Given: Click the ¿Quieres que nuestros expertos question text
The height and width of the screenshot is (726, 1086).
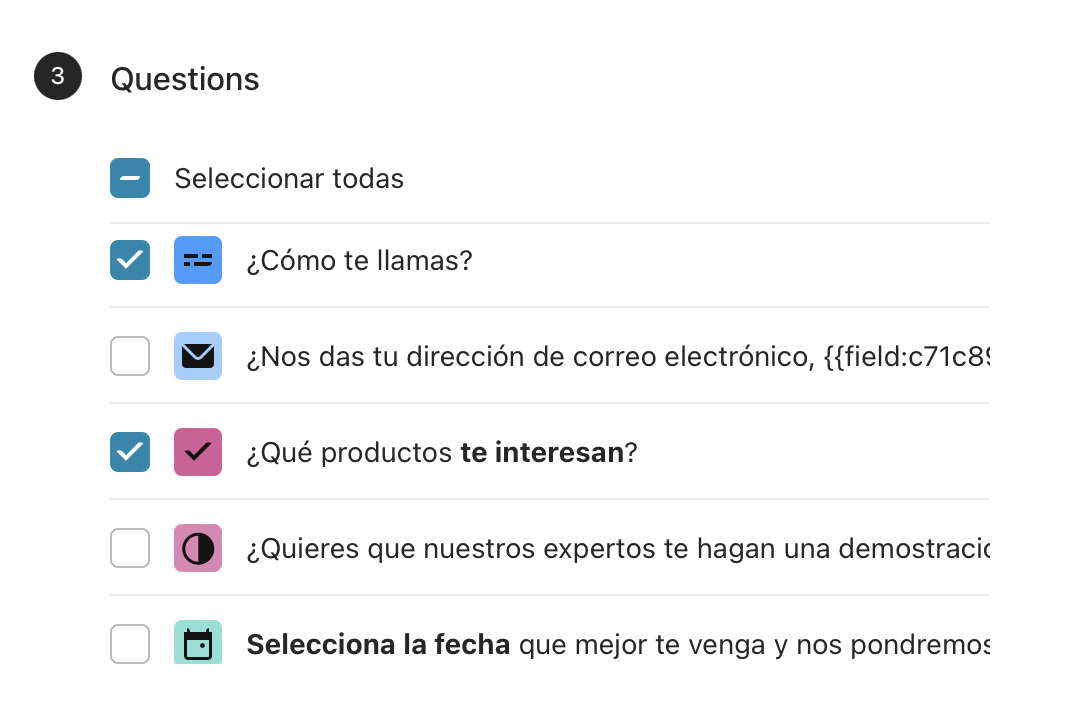Looking at the screenshot, I should pyautogui.click(x=618, y=549).
